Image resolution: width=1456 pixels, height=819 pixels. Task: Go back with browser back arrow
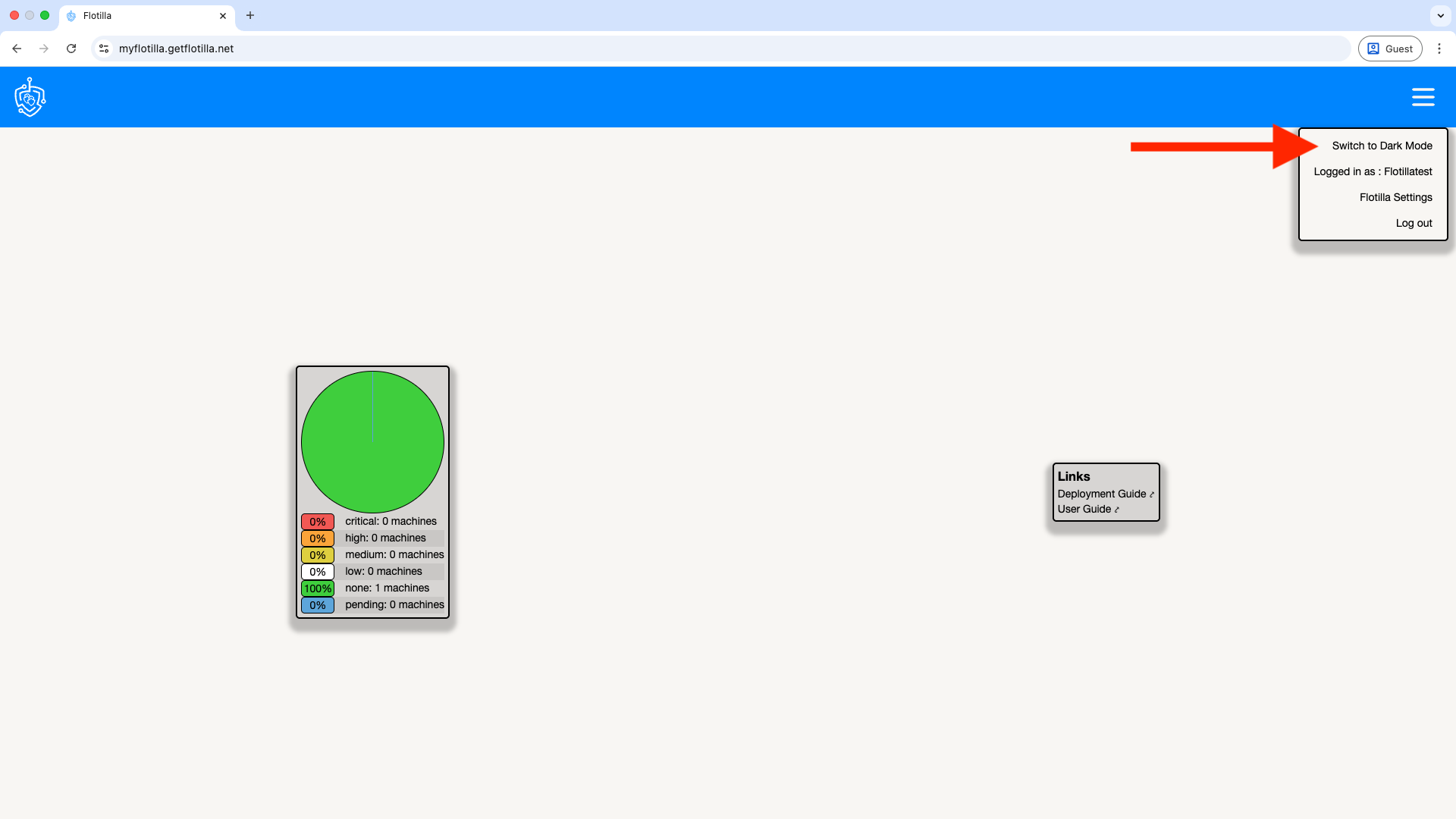click(17, 49)
